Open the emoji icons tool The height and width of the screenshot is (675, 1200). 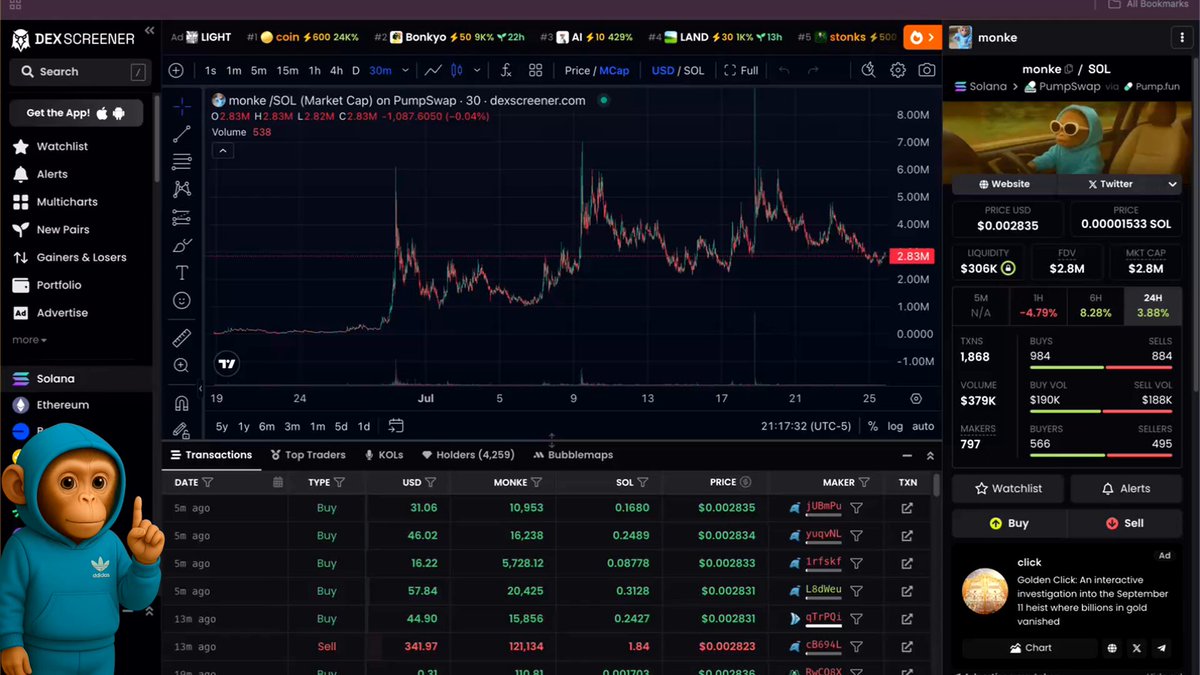(182, 300)
